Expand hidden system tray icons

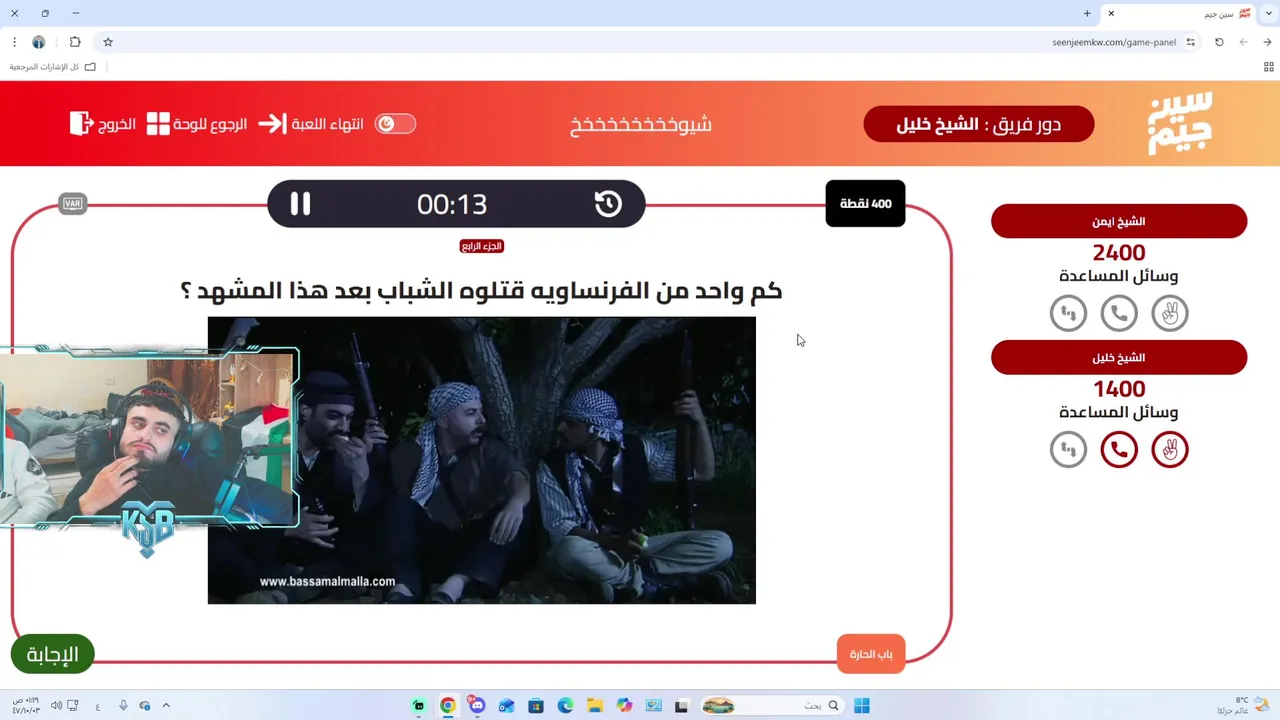coord(166,706)
